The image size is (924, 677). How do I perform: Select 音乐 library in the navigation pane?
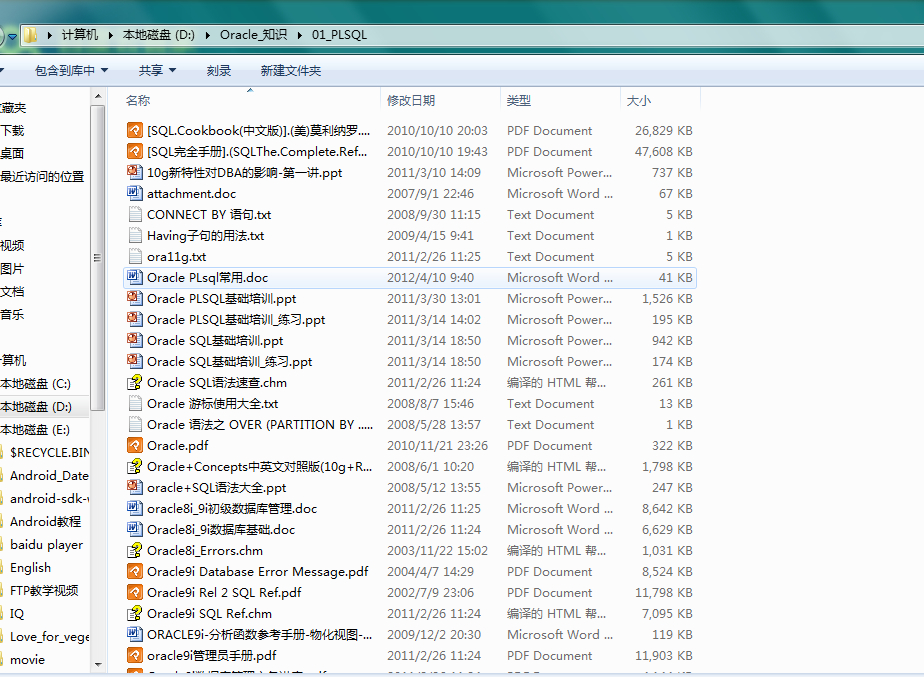pyautogui.click(x=12, y=315)
